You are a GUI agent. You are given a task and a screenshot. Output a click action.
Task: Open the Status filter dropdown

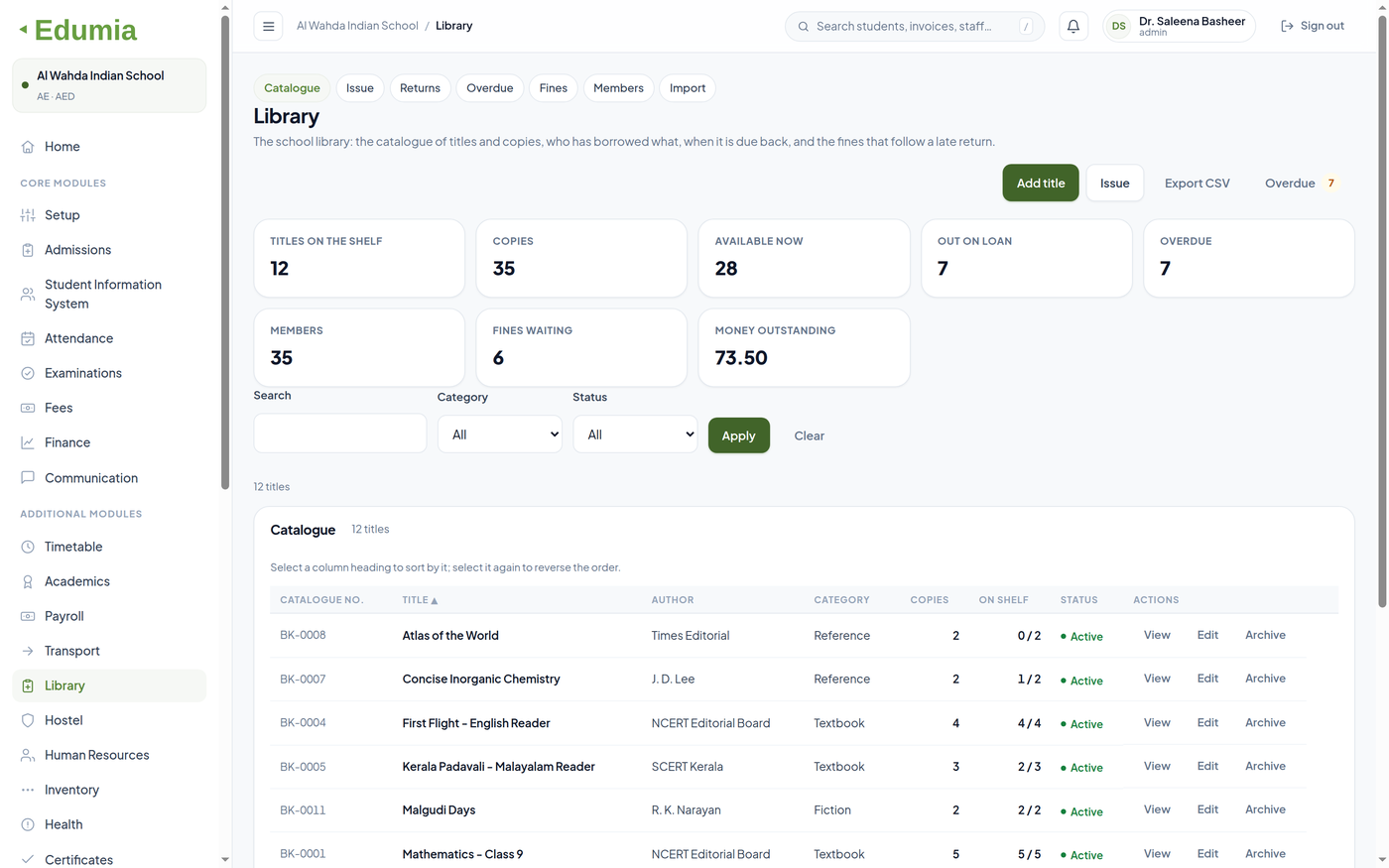(635, 434)
